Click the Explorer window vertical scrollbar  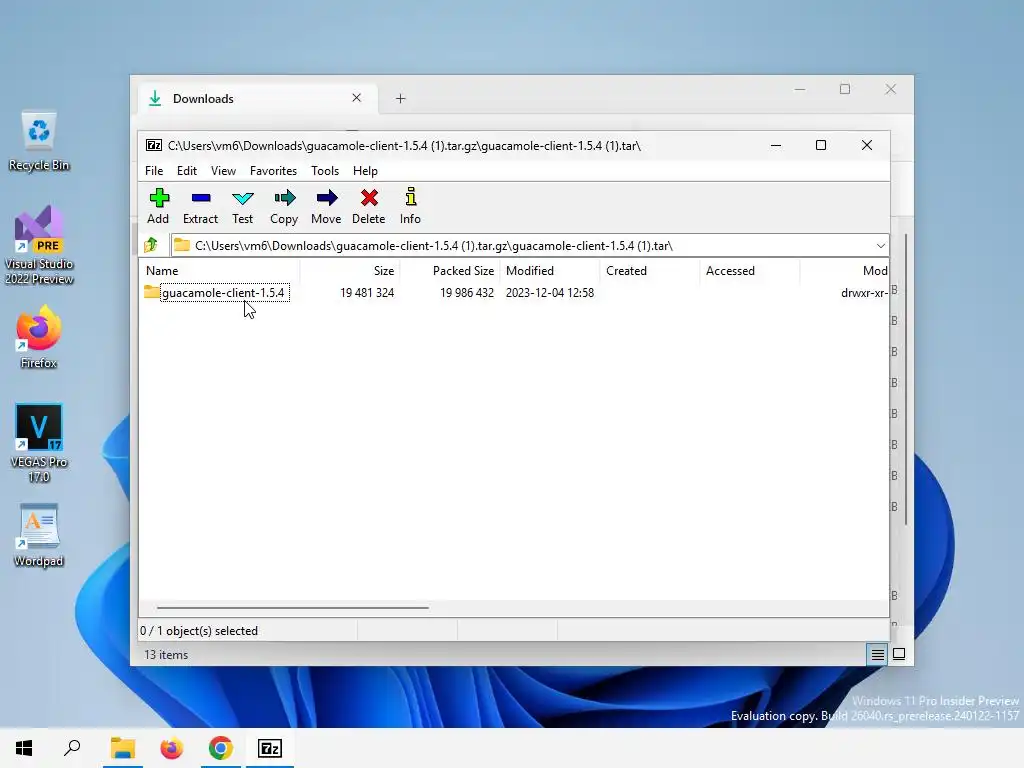pyautogui.click(x=906, y=379)
